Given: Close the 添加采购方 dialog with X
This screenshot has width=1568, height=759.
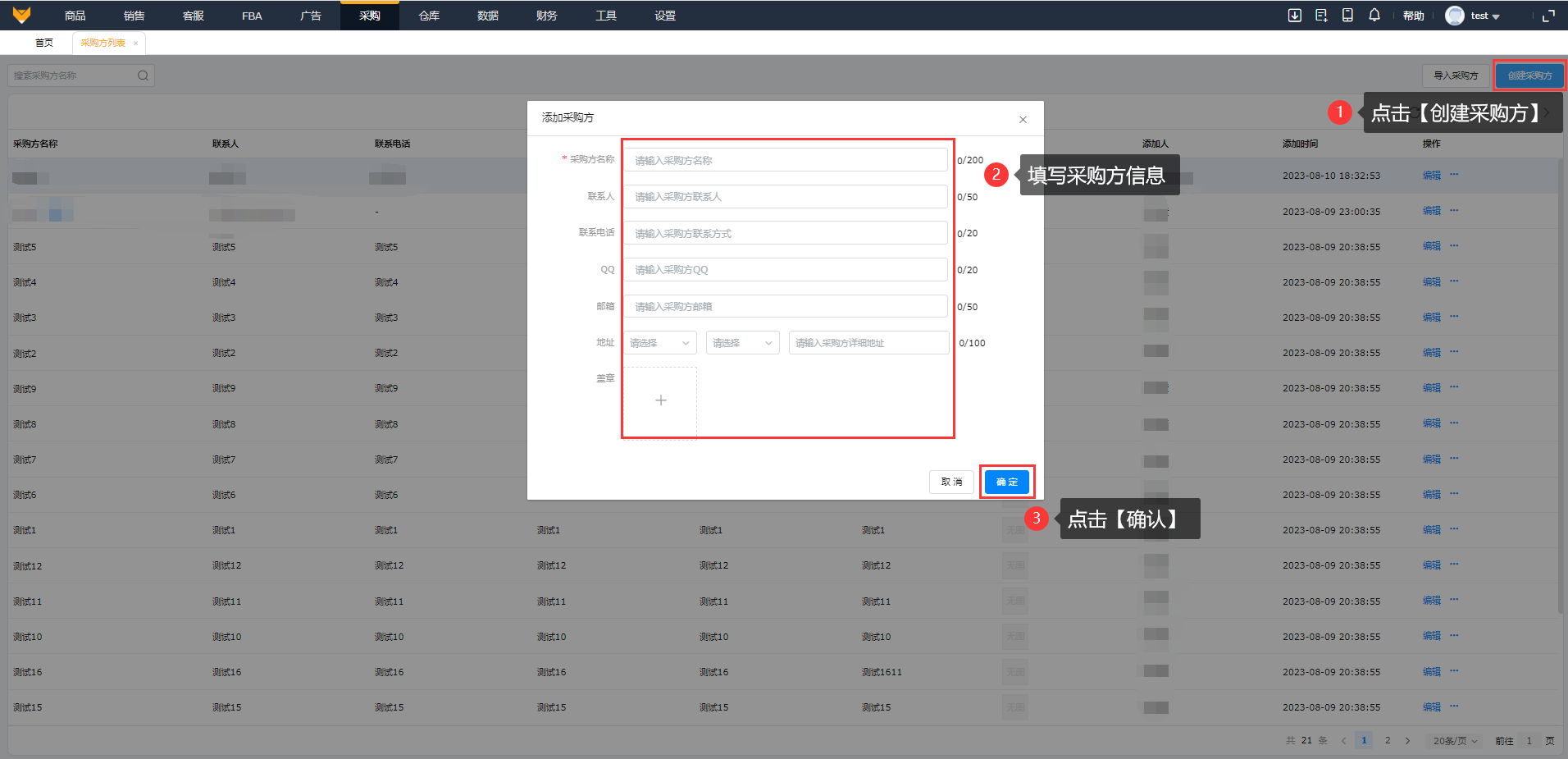Looking at the screenshot, I should pos(1023,120).
